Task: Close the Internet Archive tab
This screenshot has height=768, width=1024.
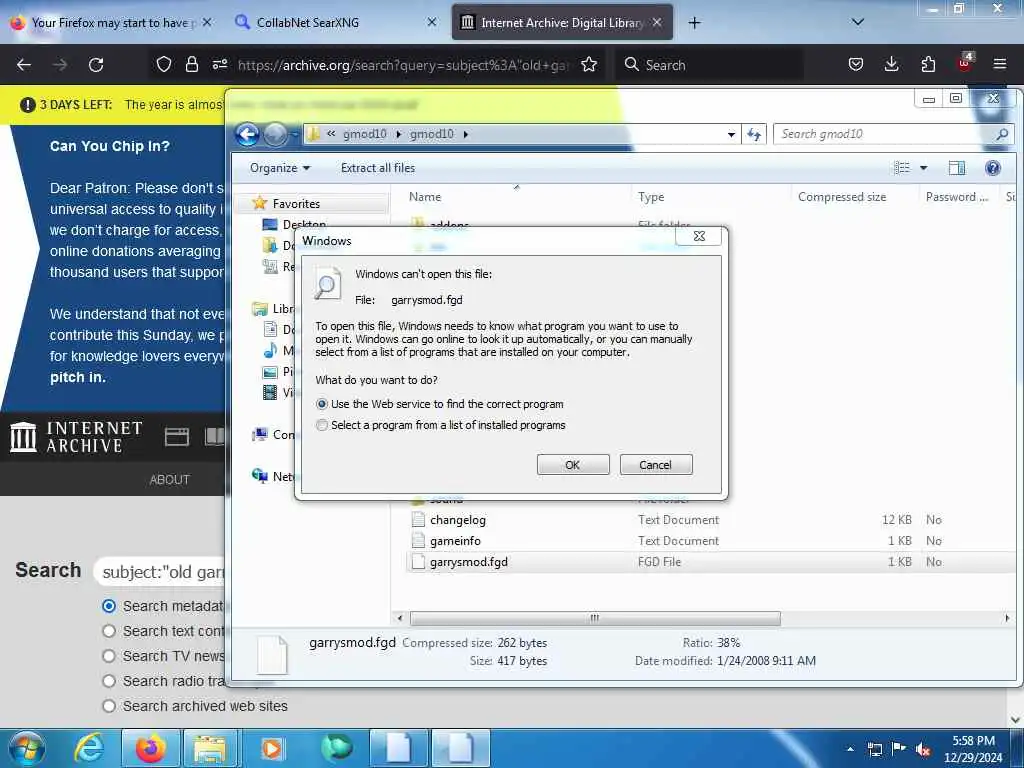Action: pos(657,23)
